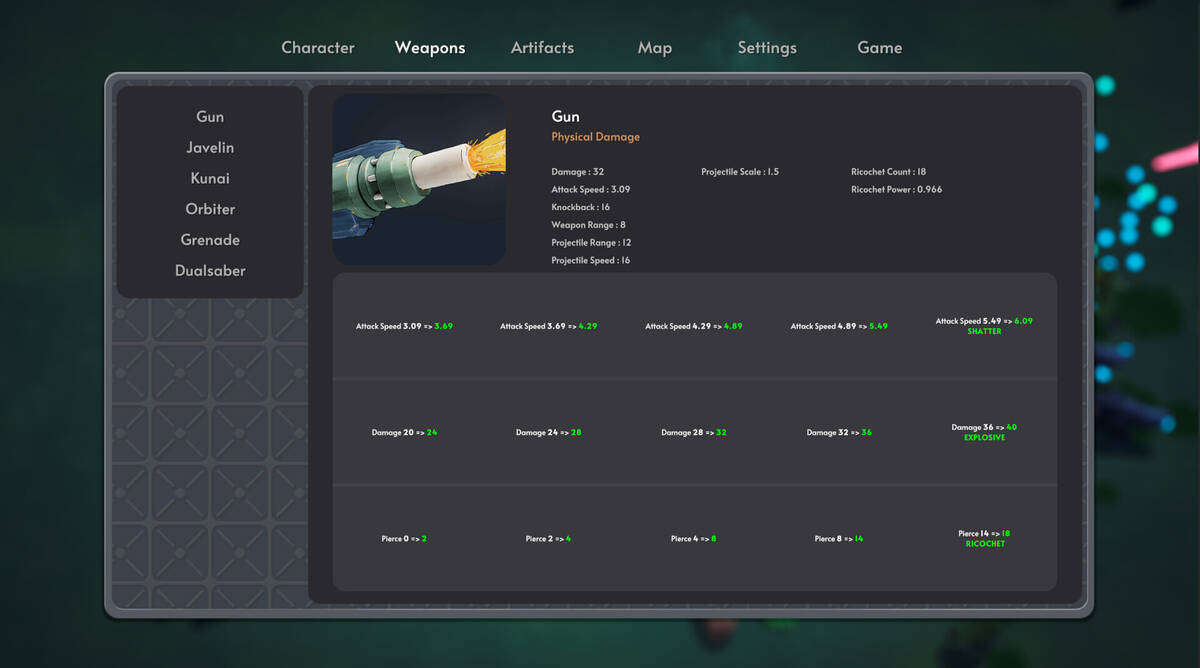Select Damage 32 => 36 upgrade
The image size is (1200, 668).
[x=839, y=433]
